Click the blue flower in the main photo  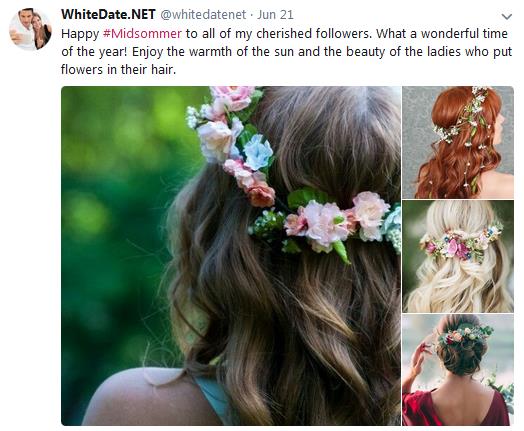258,152
